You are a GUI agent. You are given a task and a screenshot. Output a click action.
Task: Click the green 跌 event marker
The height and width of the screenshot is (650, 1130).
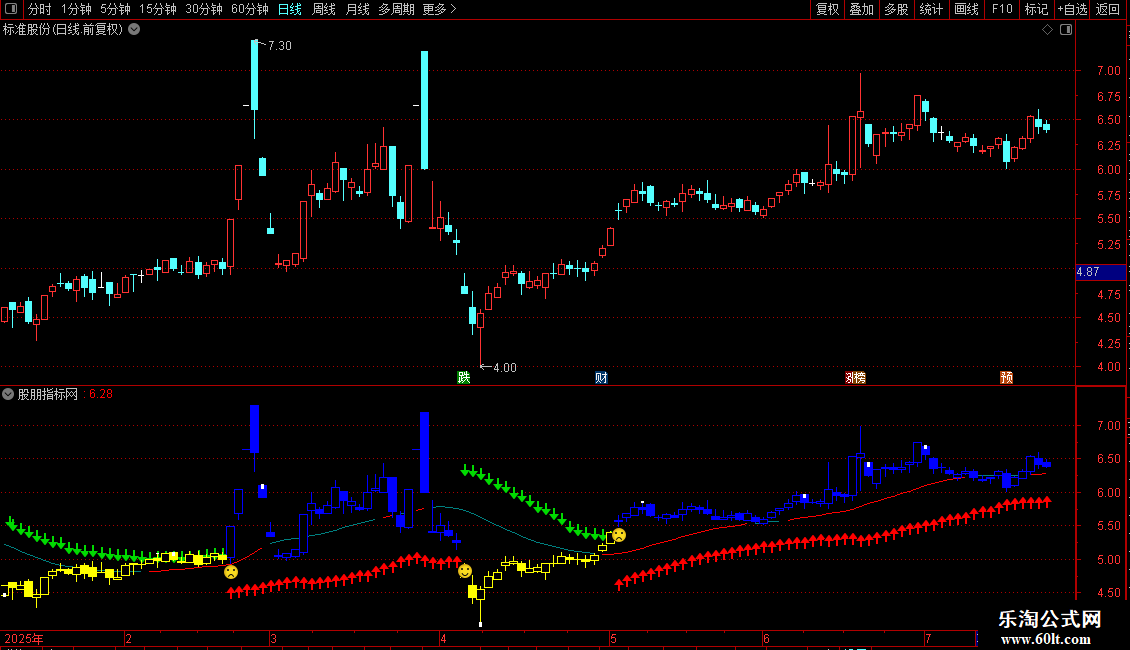click(463, 378)
